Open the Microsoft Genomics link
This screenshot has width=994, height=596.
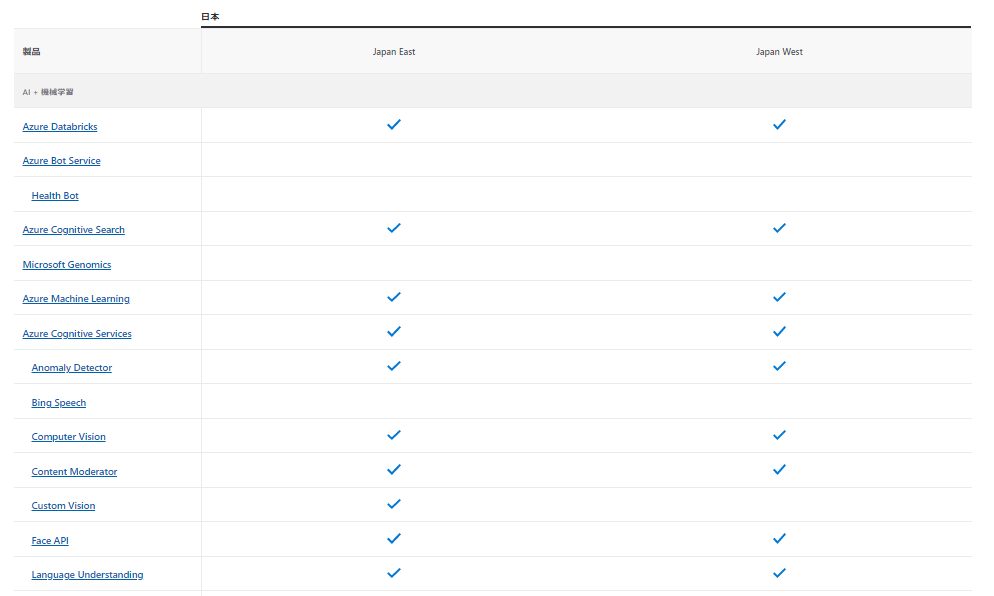tap(67, 264)
